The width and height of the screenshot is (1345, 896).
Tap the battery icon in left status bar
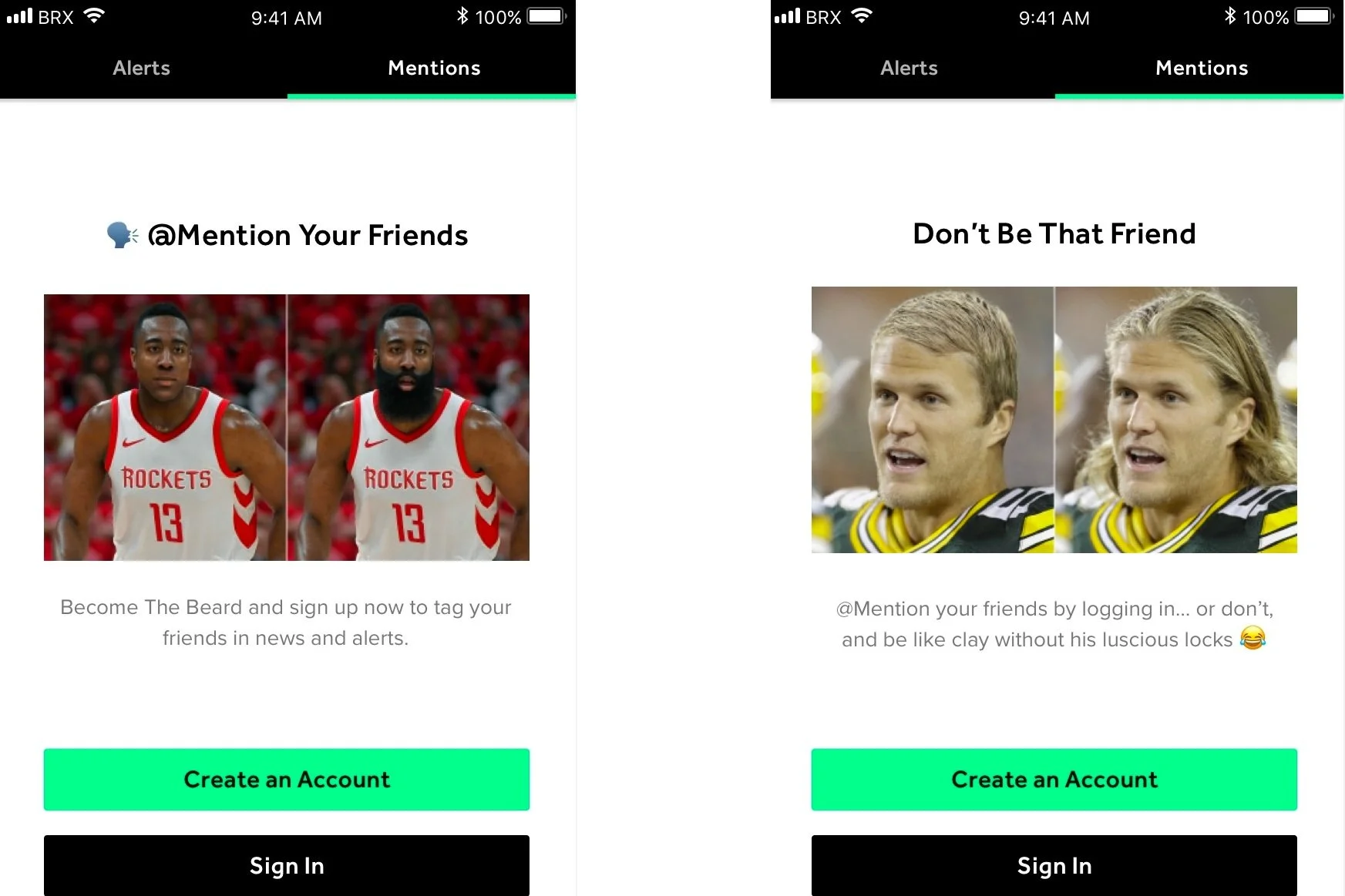pos(547,16)
